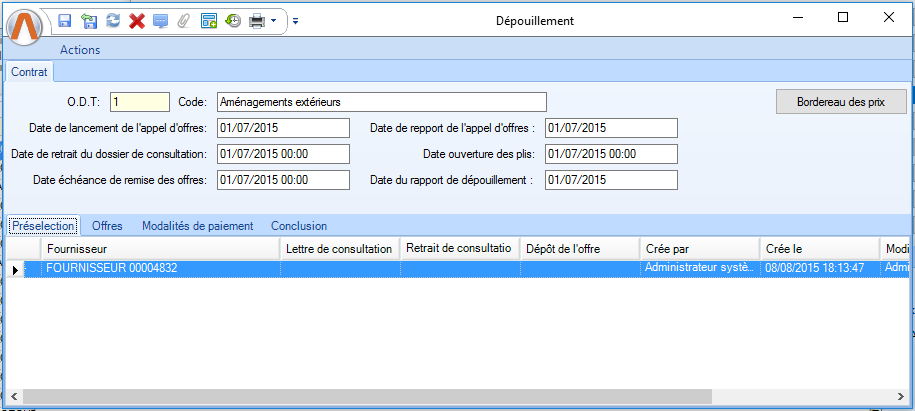
Task: Open the quick access toolbar customize arrow
Action: point(295,20)
